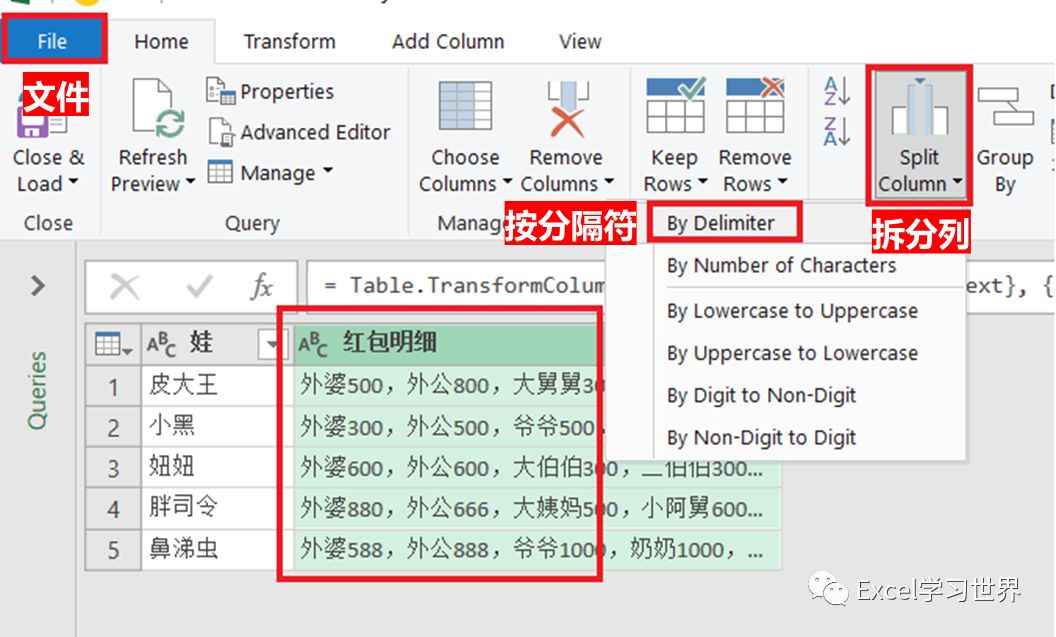The width and height of the screenshot is (1056, 637).
Task: Open the Add Column ribbon tab
Action: (448, 42)
